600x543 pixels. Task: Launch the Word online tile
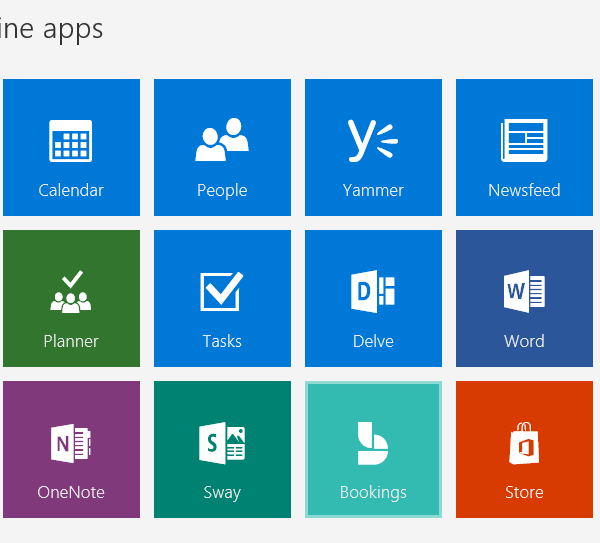pos(524,298)
